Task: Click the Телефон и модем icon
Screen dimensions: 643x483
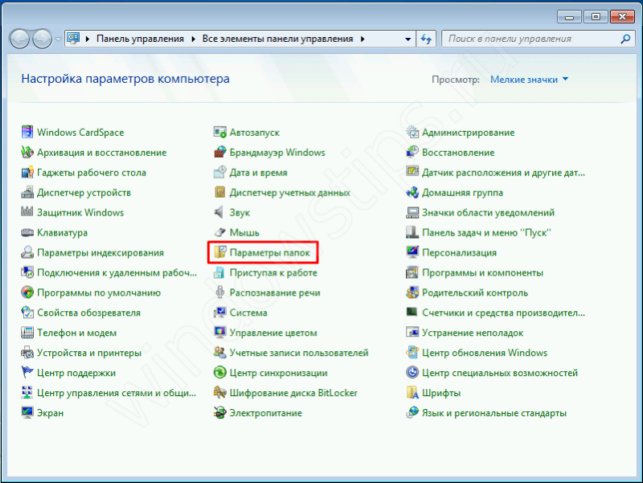Action: coord(27,333)
